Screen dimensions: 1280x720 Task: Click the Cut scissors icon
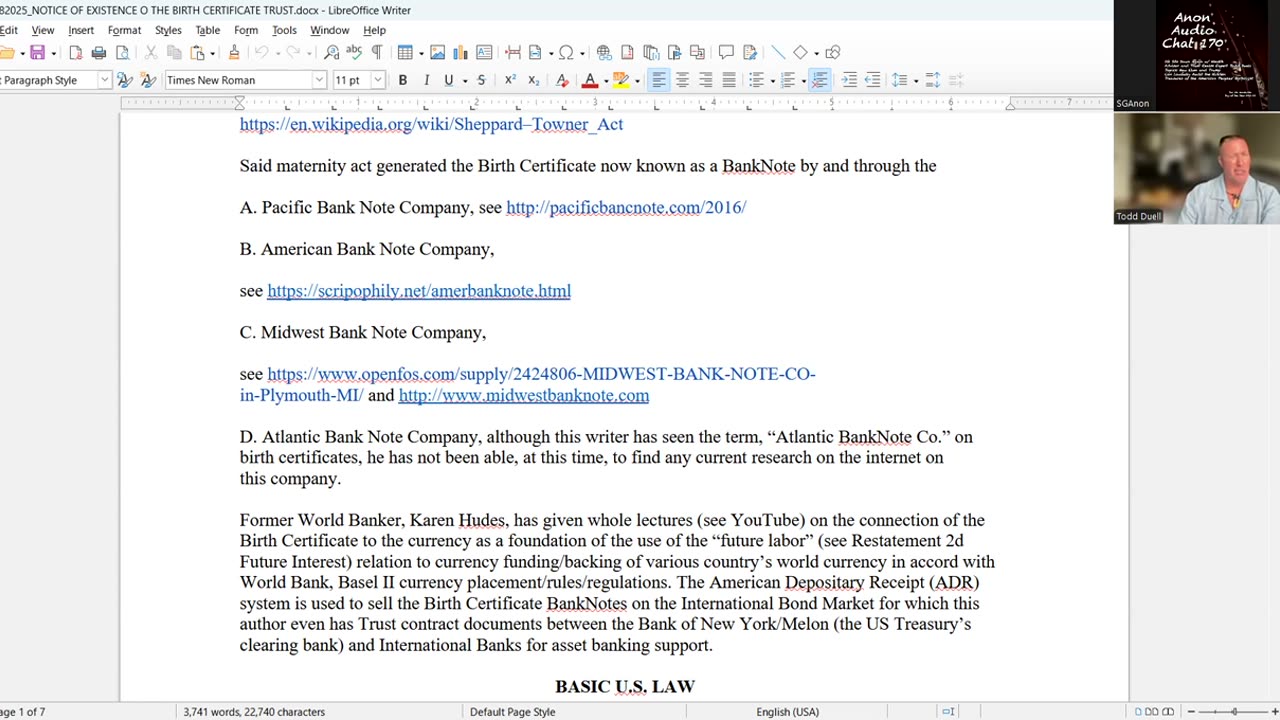(x=151, y=53)
